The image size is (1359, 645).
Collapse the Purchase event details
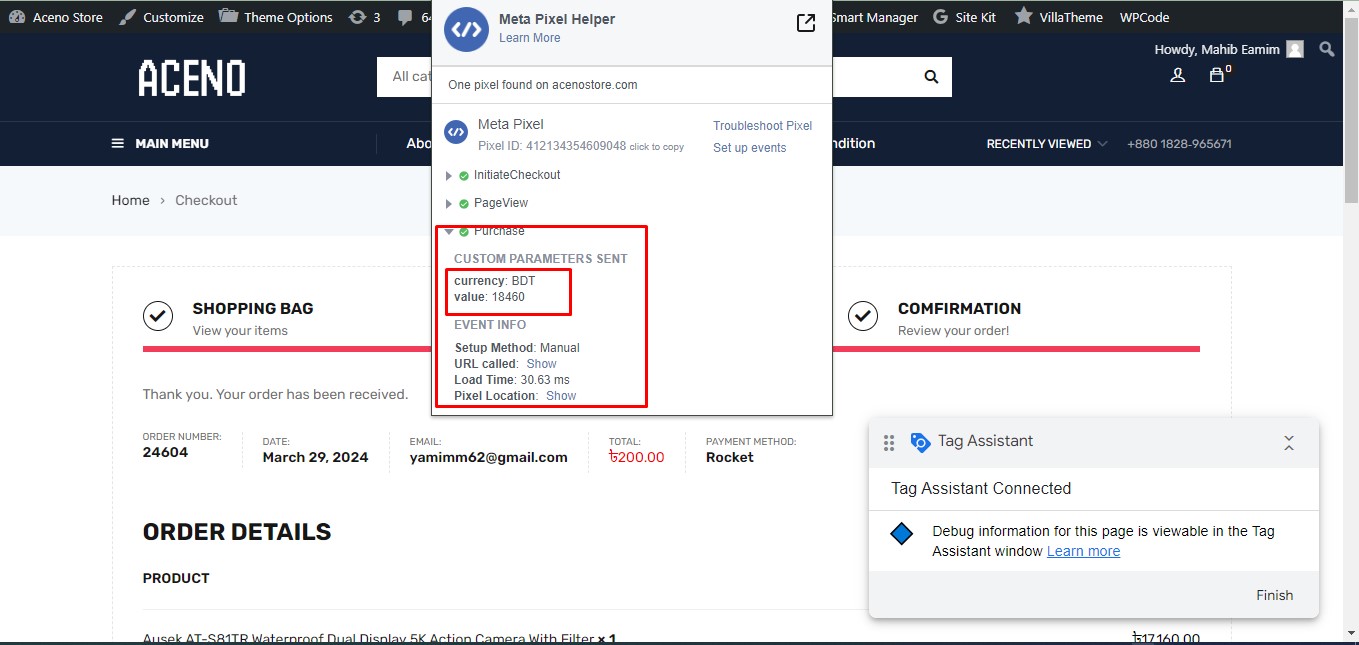click(x=449, y=231)
